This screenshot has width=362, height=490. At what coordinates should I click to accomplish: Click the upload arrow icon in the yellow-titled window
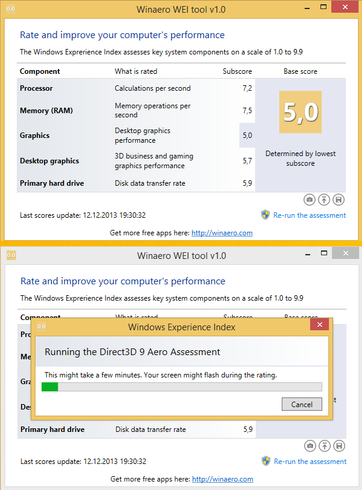click(x=324, y=200)
